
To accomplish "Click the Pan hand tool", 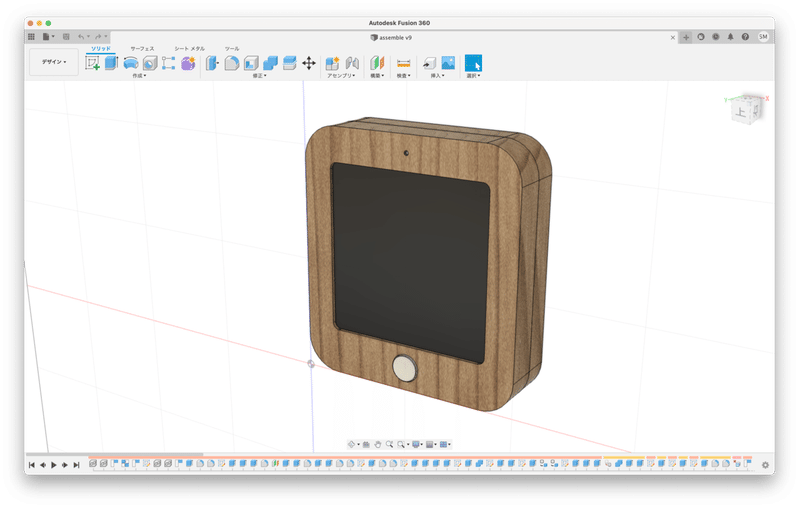I will point(378,444).
